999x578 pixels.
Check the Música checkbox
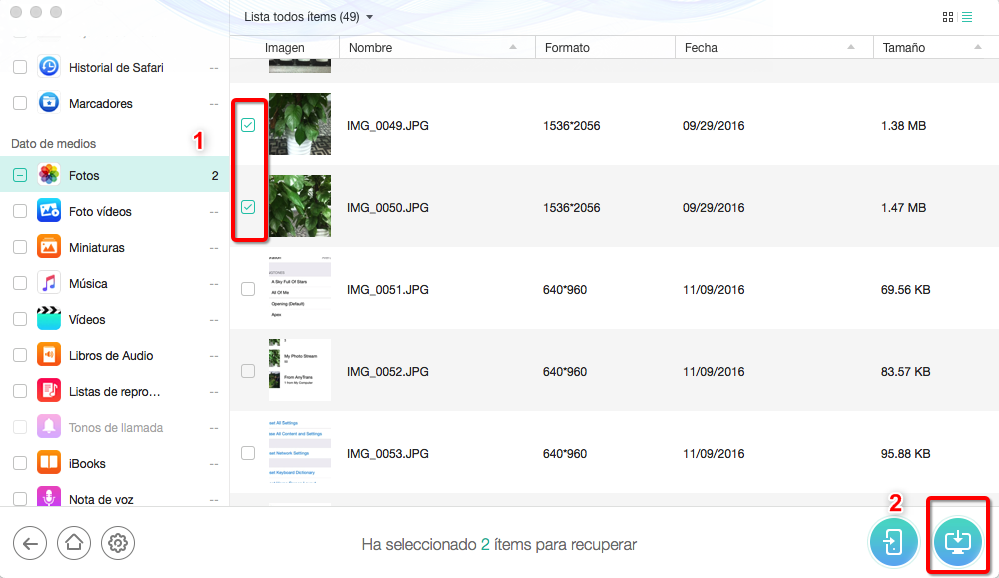pos(20,283)
